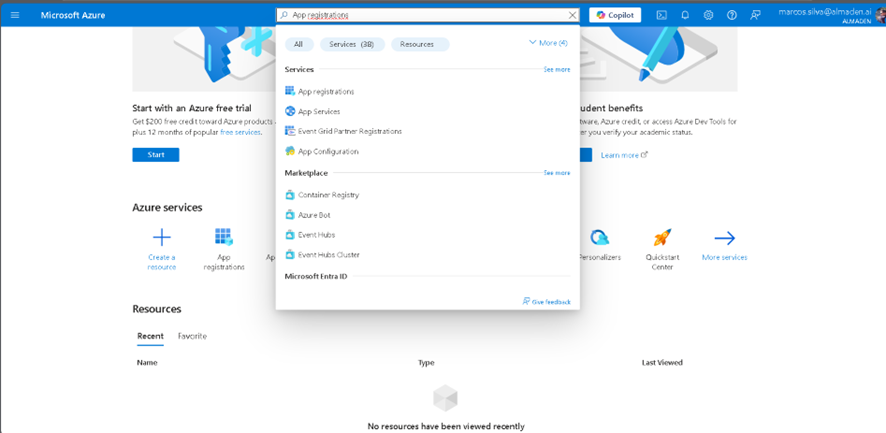Filter results by Services (38)
This screenshot has width=886, height=433.
point(351,44)
